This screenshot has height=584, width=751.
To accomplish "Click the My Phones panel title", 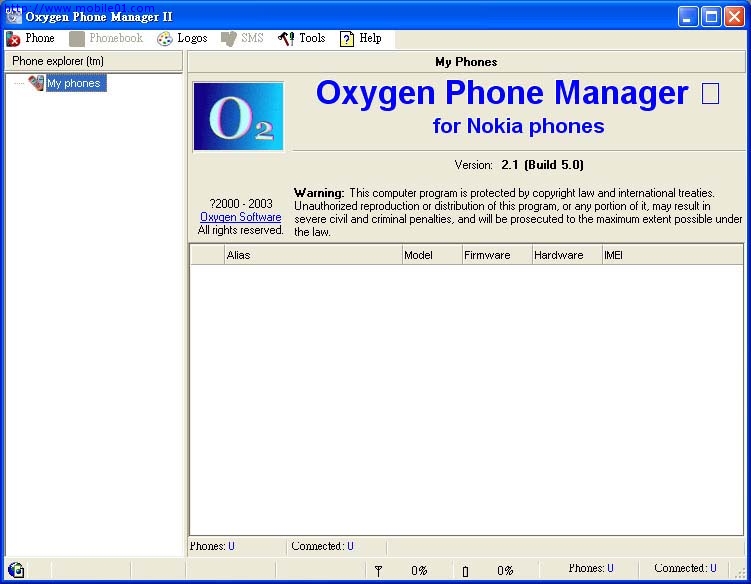I will [x=467, y=62].
